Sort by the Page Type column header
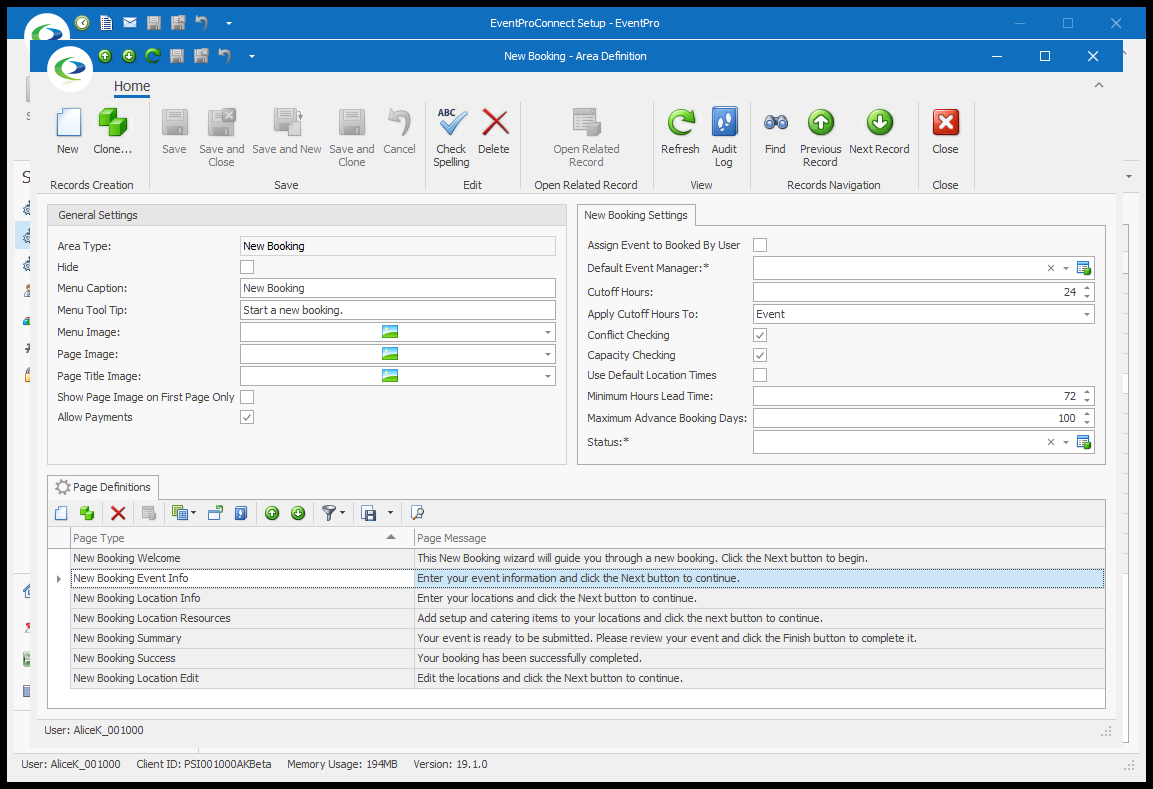1153x789 pixels. click(243, 538)
